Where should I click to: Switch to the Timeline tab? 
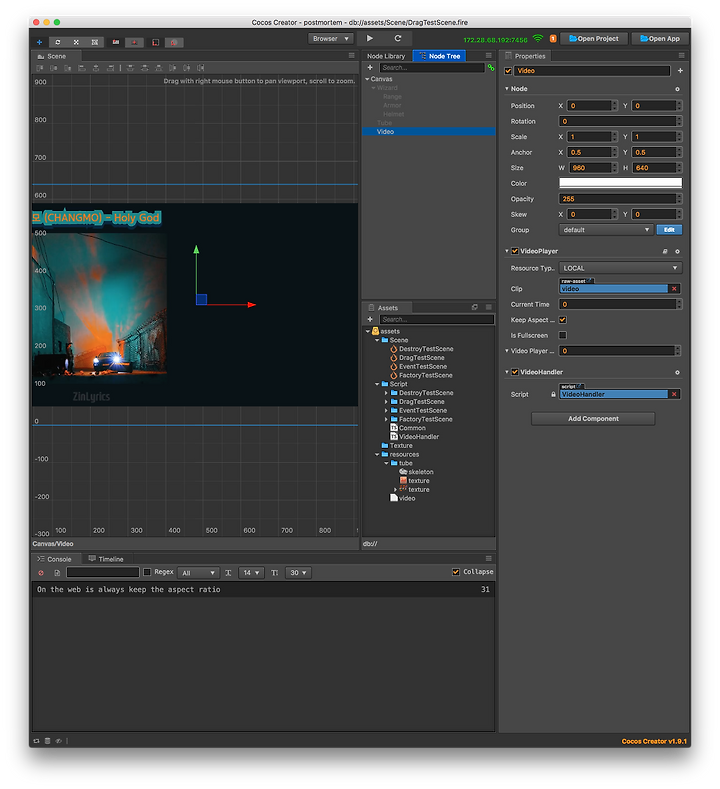point(106,559)
